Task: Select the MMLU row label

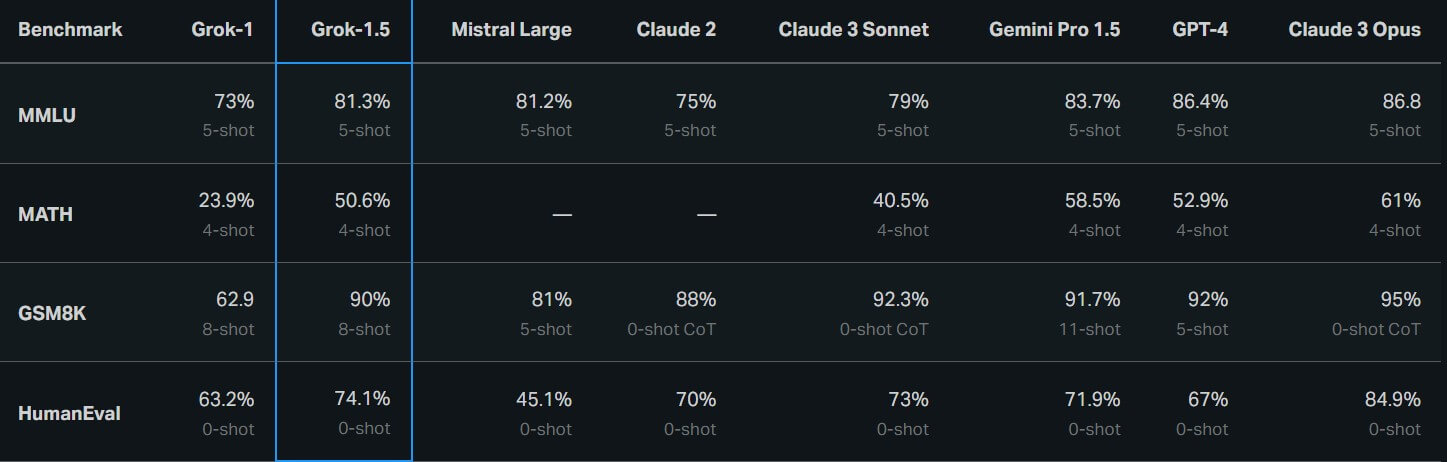Action: [x=47, y=115]
